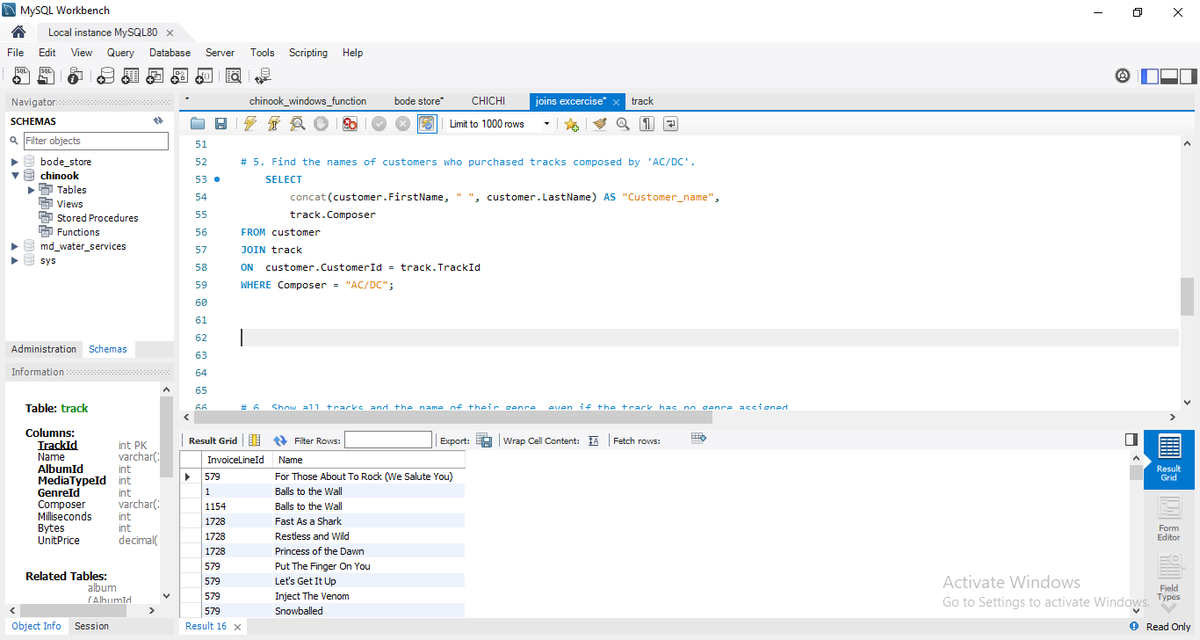This screenshot has height=640, width=1200.
Task: Save the script to file
Action: click(x=220, y=124)
